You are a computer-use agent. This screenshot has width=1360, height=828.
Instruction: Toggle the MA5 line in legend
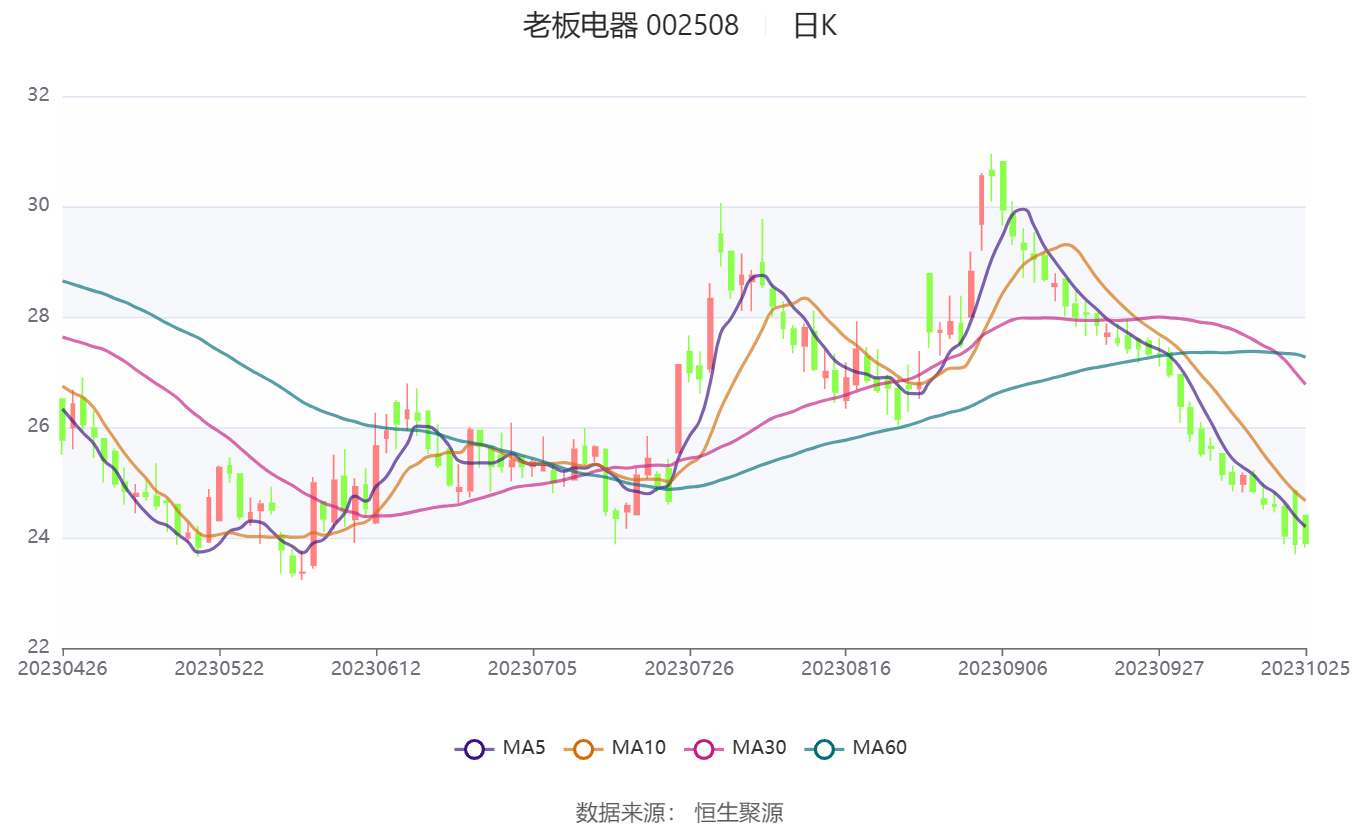coord(499,747)
